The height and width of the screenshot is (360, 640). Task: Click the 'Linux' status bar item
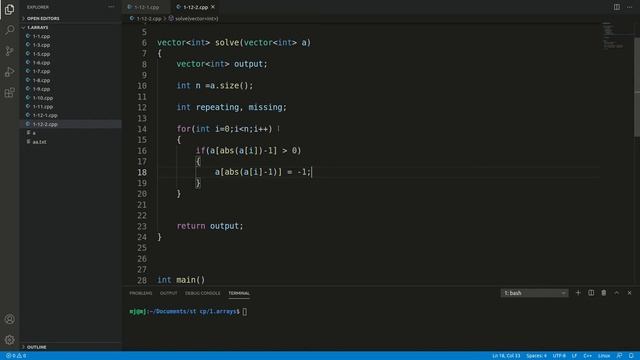pos(604,356)
